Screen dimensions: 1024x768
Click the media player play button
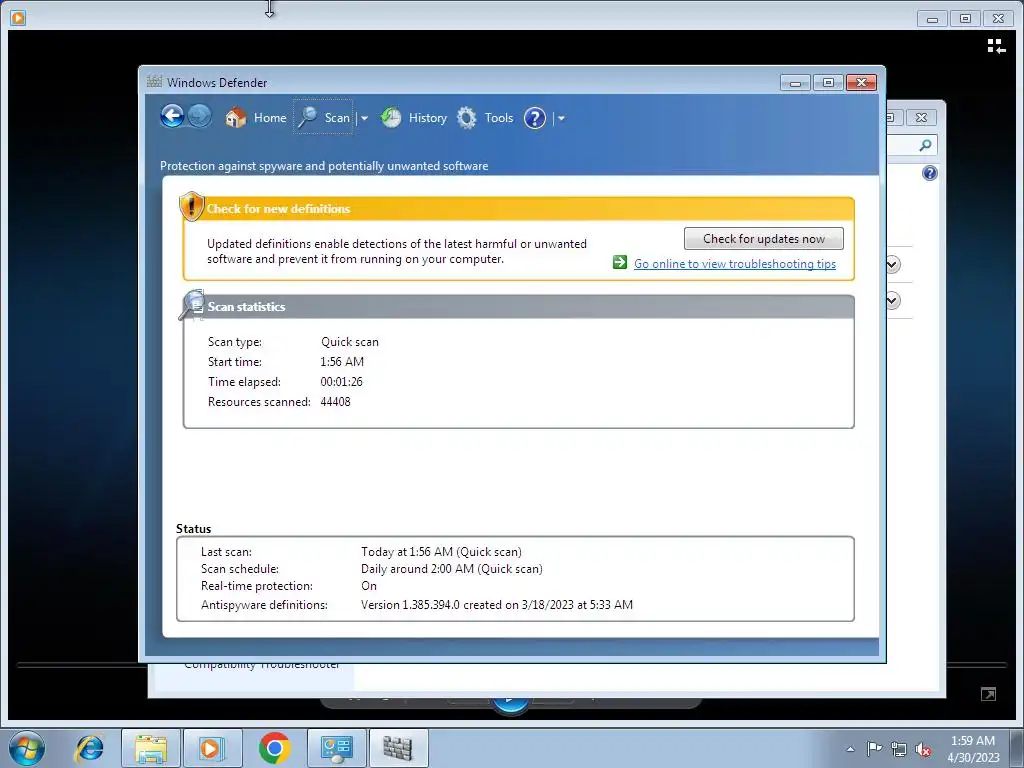[510, 703]
